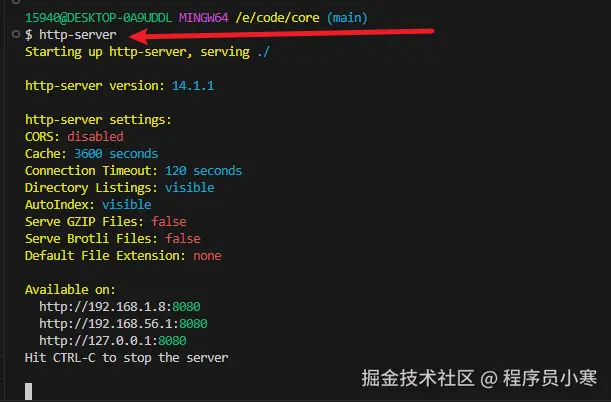Click the CORS disabled value
Screen dimensions: 611x402
click(x=96, y=136)
